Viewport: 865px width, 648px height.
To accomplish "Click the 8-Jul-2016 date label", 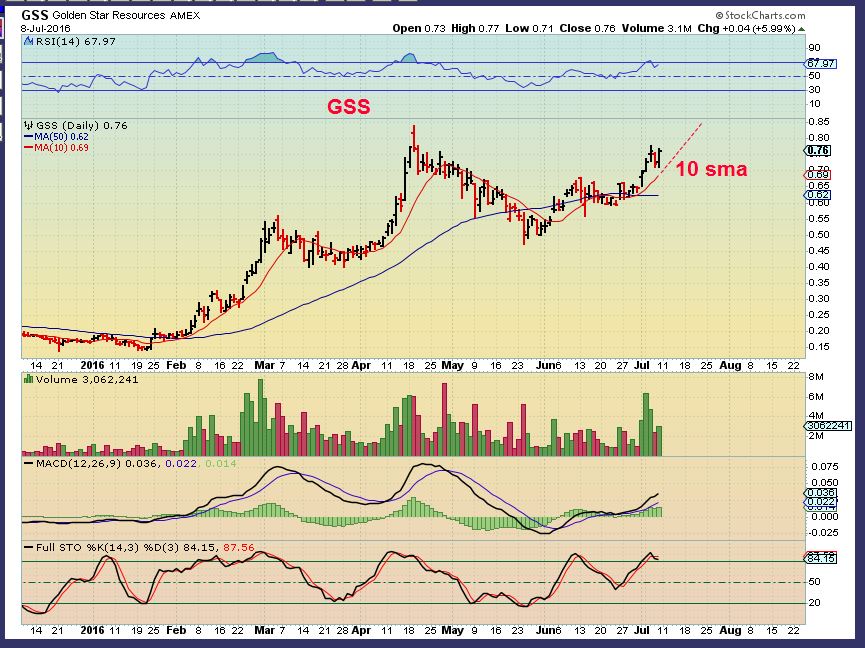I will pos(46,29).
